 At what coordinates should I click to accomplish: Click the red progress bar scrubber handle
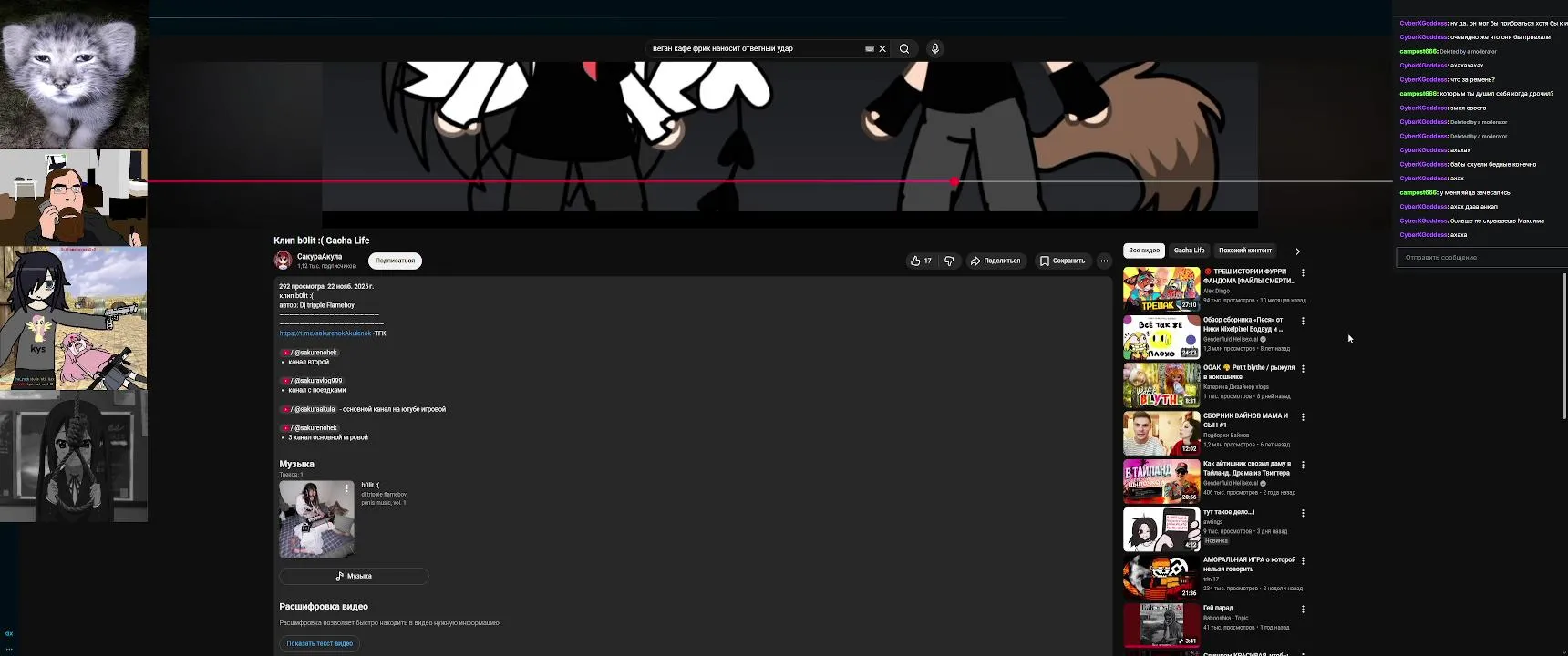pyautogui.click(x=954, y=182)
